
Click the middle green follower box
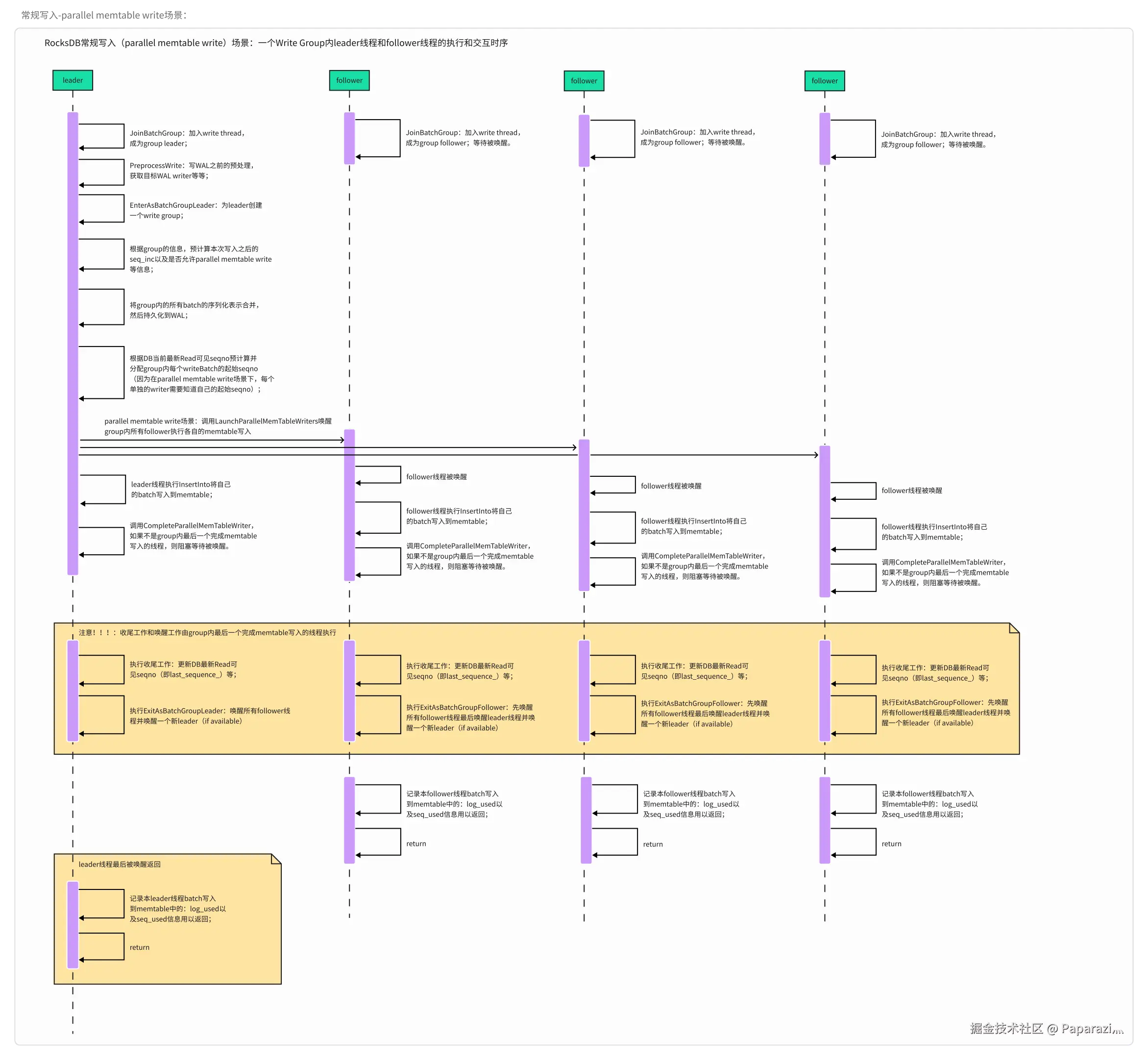(x=584, y=81)
